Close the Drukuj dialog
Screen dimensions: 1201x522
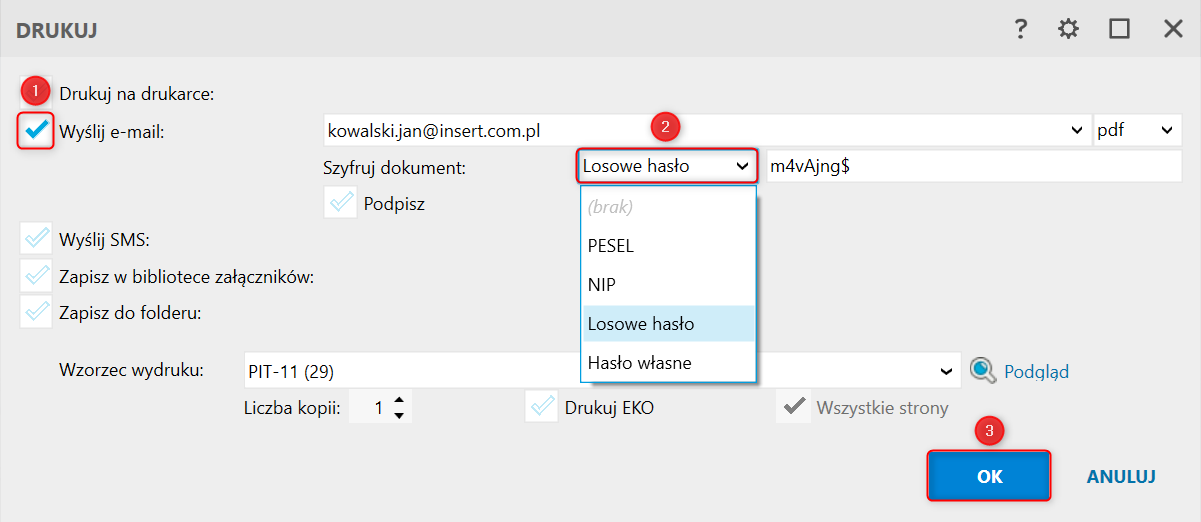tap(1173, 29)
